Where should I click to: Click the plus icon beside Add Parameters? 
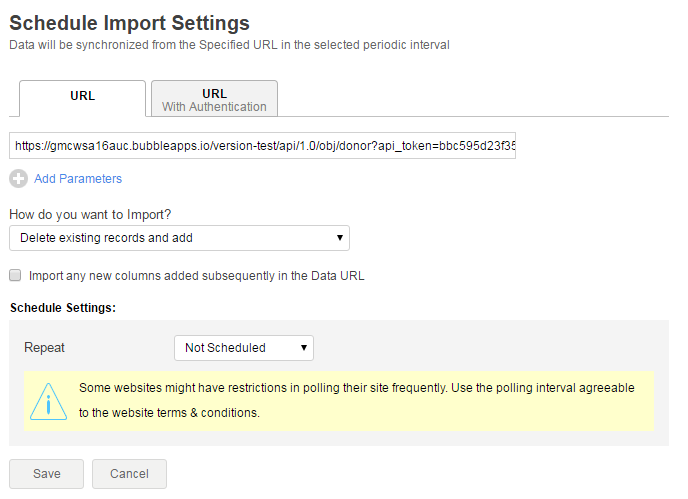point(18,179)
